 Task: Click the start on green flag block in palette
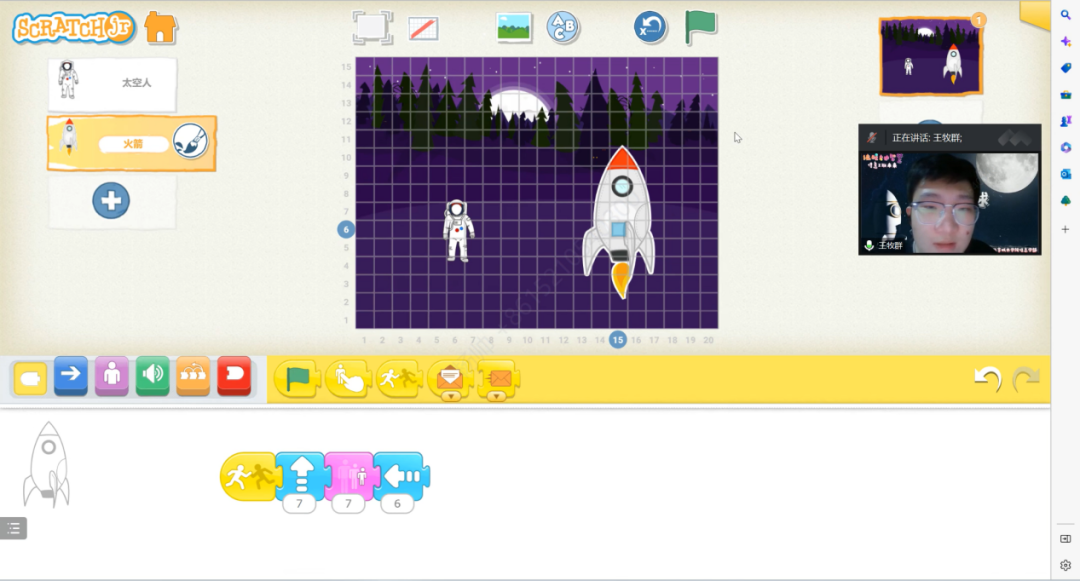[x=297, y=379]
